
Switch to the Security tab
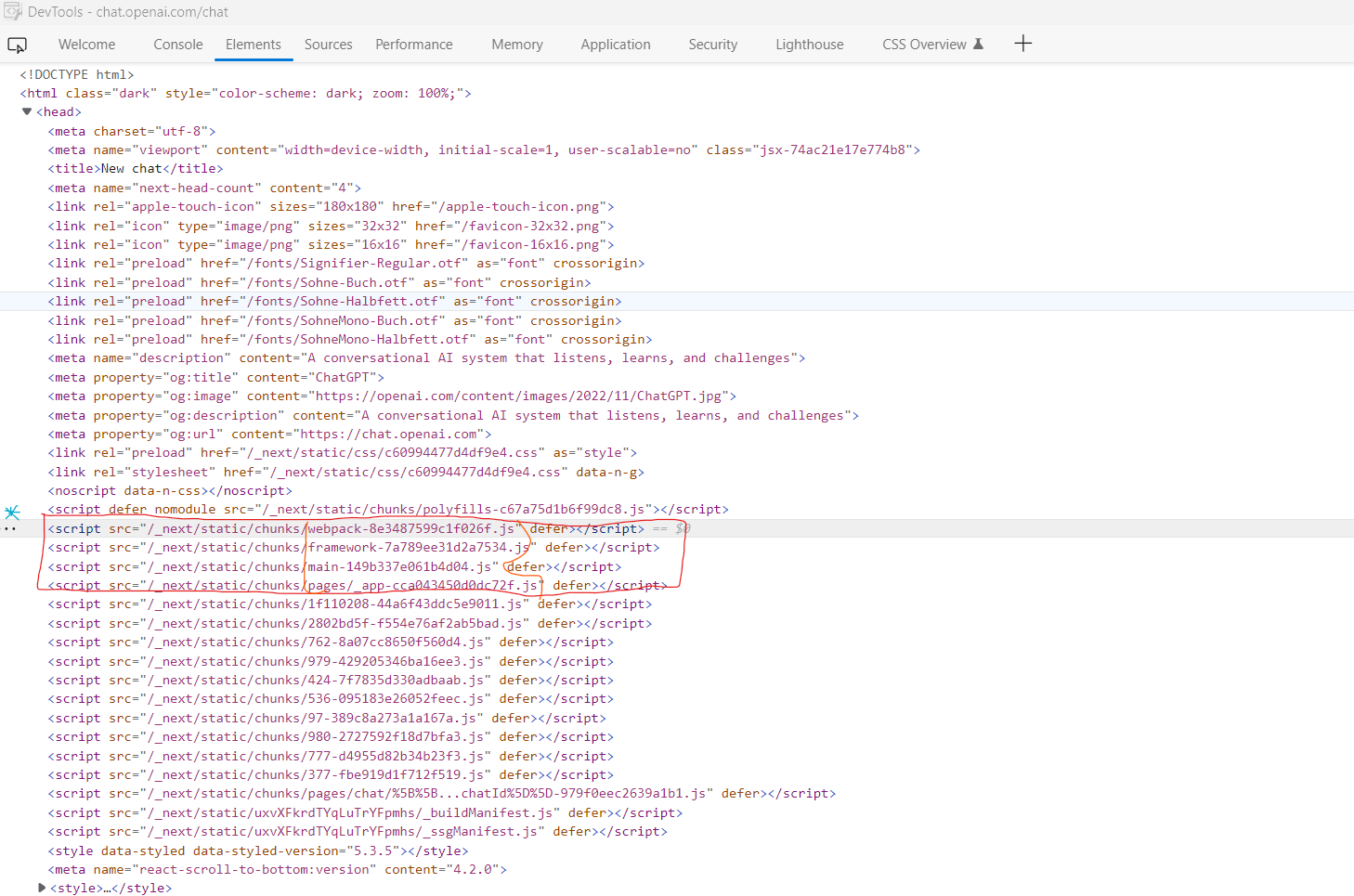(x=712, y=44)
